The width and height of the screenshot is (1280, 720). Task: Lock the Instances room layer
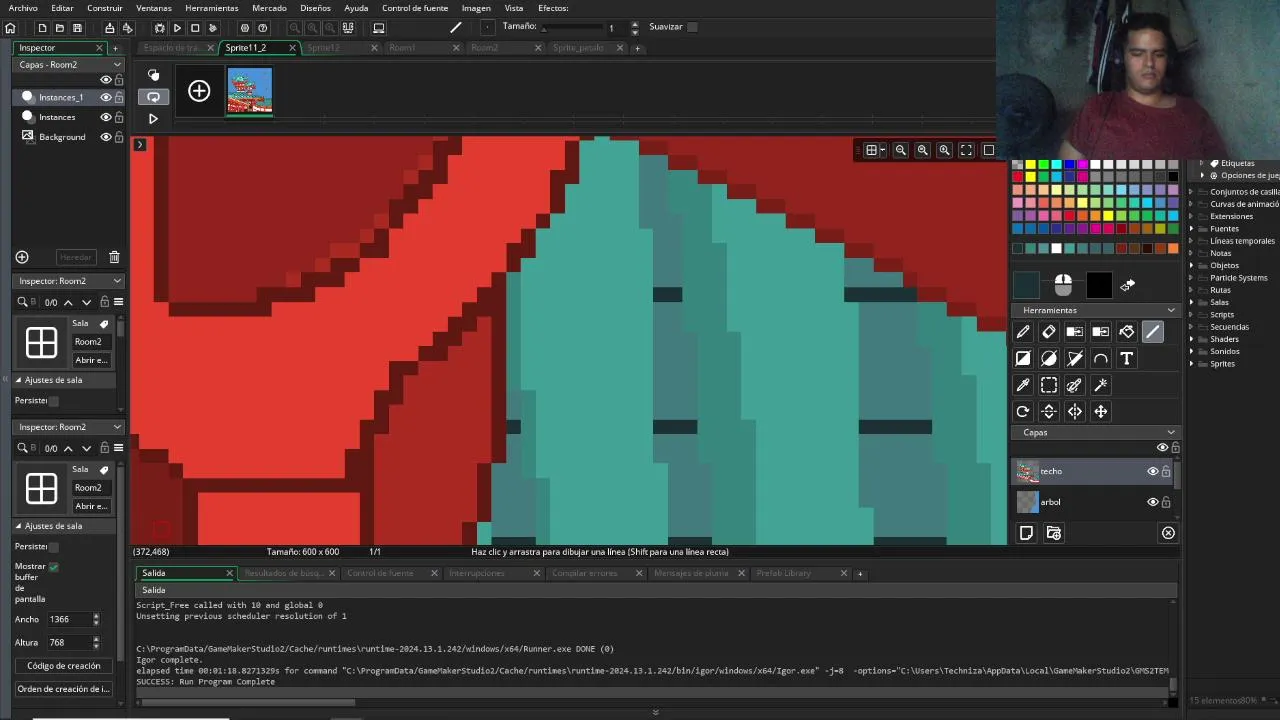coord(119,117)
